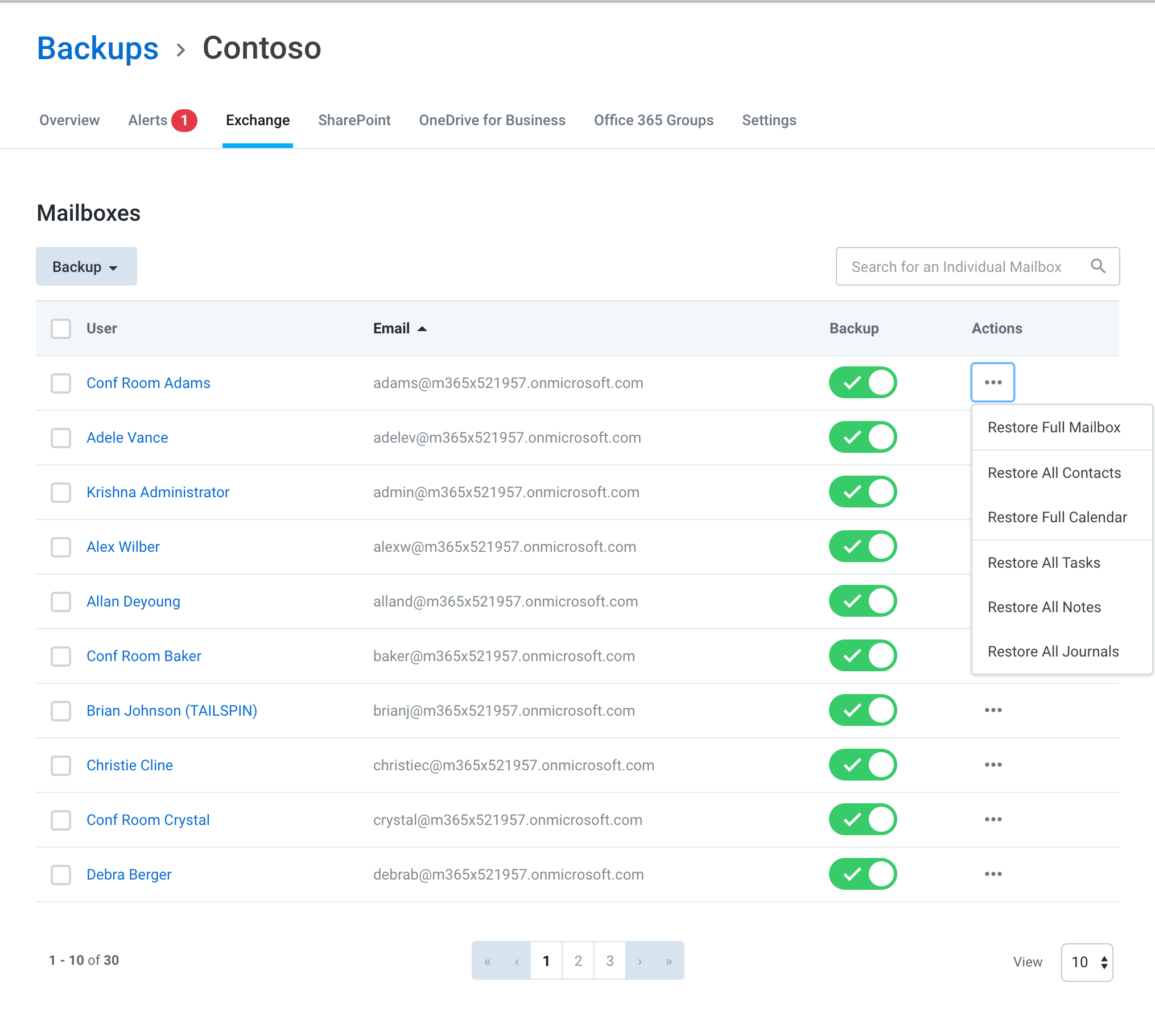
Task: Check the Allan Deyoung row checkbox
Action: point(60,602)
